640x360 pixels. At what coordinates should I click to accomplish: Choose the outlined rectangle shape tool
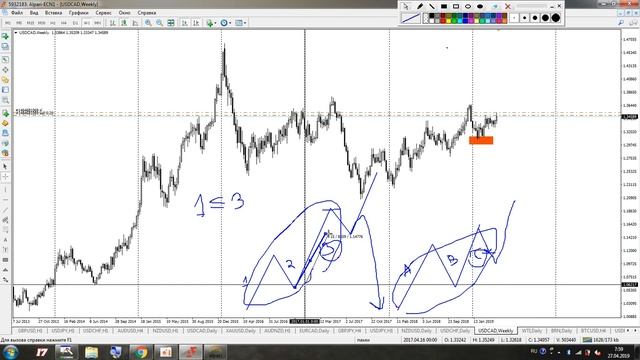[456, 7]
